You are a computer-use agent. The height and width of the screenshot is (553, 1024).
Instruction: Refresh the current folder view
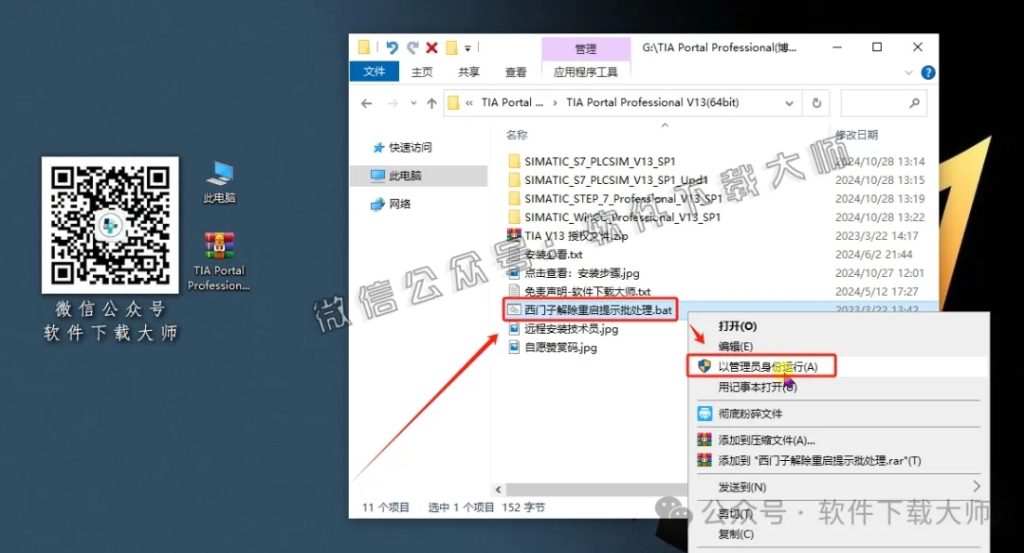pos(816,103)
